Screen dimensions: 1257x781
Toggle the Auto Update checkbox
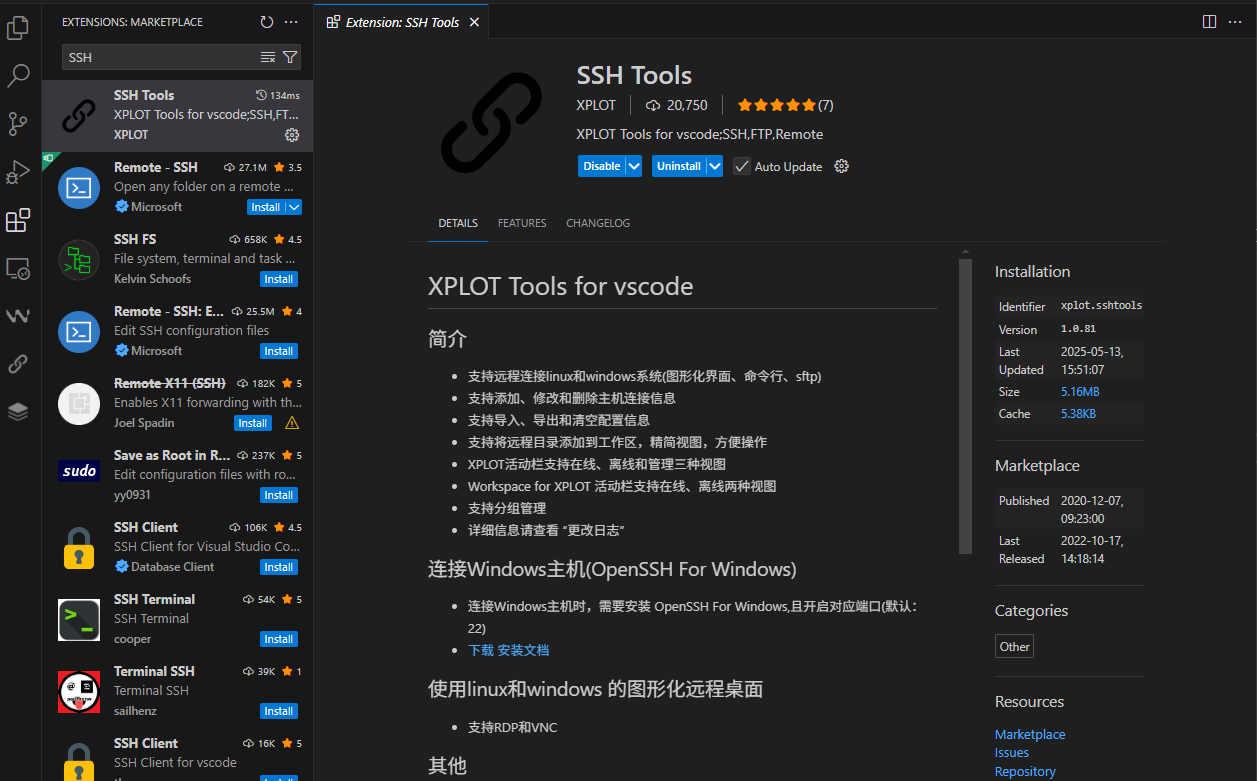pos(741,166)
